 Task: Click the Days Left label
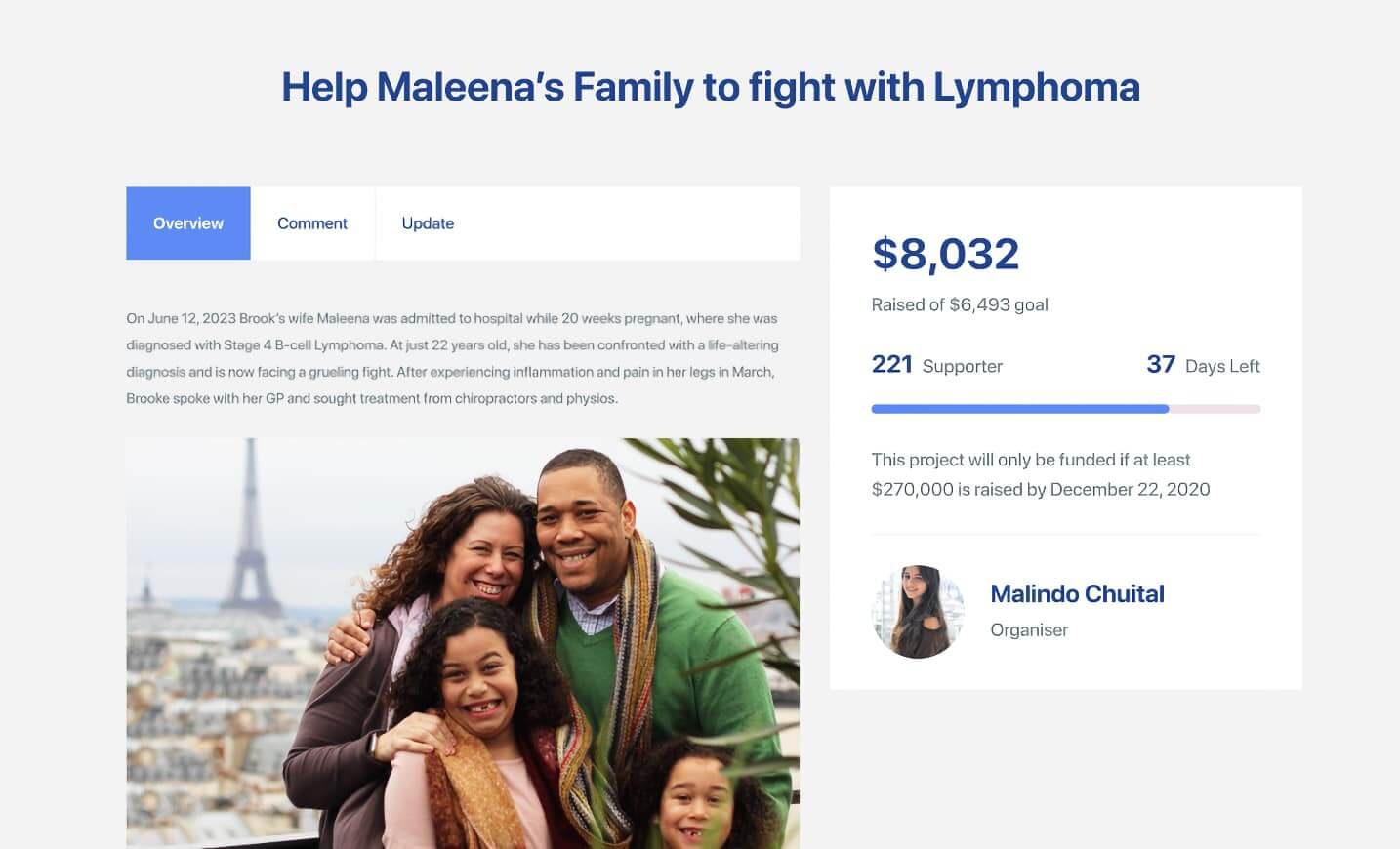[x=1222, y=366]
